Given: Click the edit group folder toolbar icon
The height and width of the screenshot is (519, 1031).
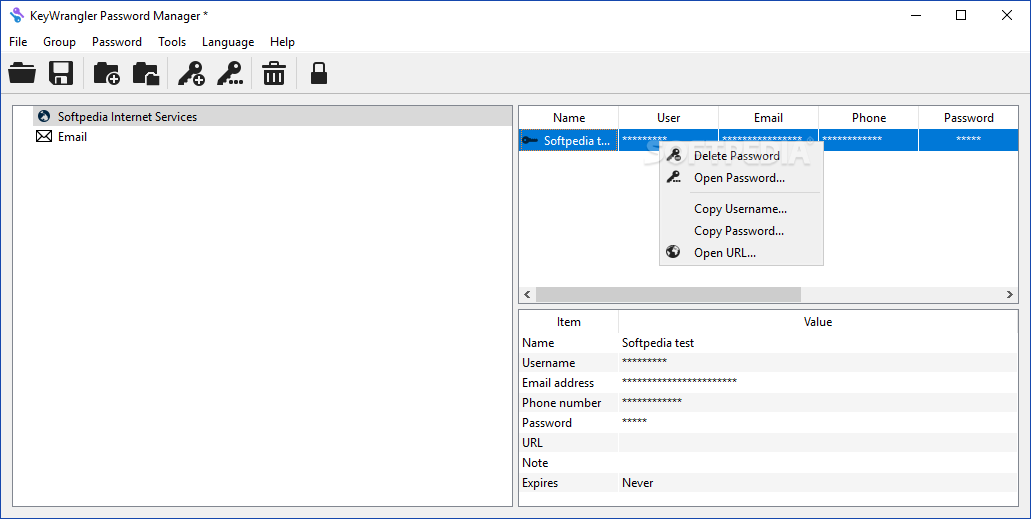Looking at the screenshot, I should point(146,73).
